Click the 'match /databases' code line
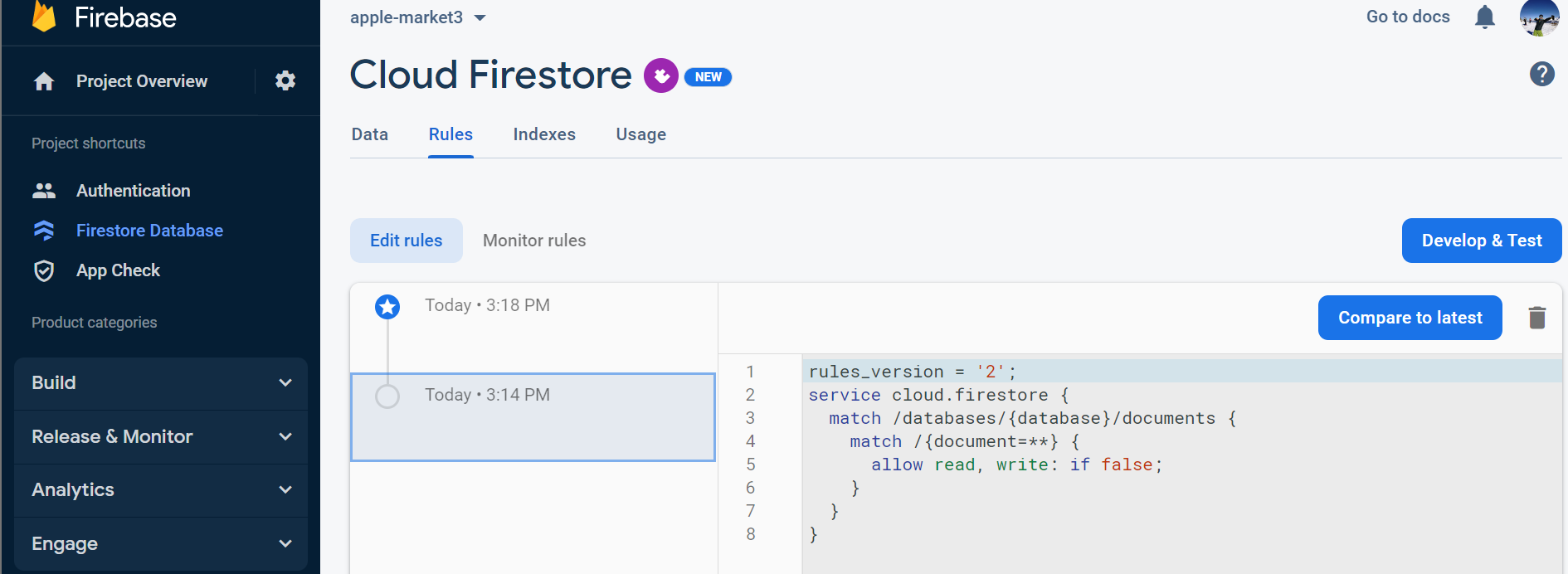This screenshot has height=574, width=1568. point(1033,418)
